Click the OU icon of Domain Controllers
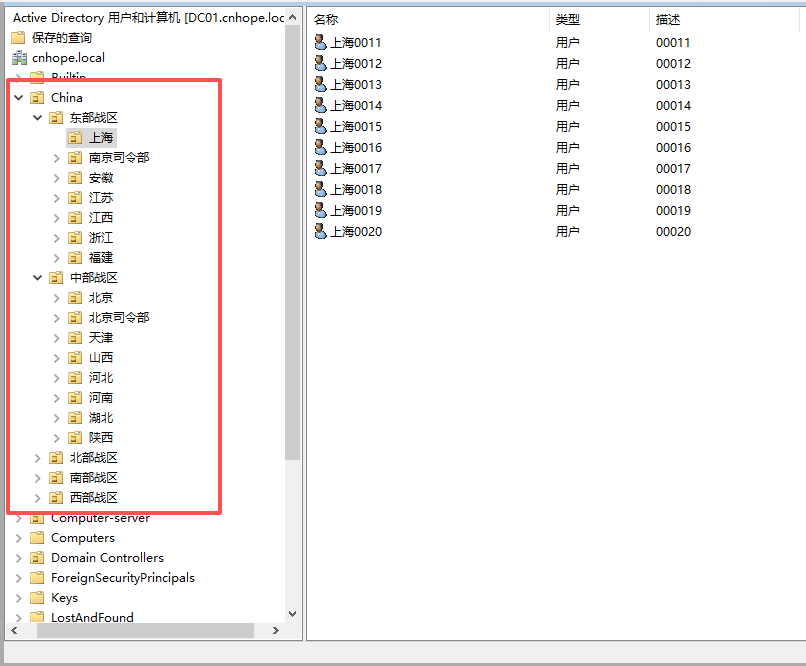This screenshot has width=806, height=666. (37, 558)
